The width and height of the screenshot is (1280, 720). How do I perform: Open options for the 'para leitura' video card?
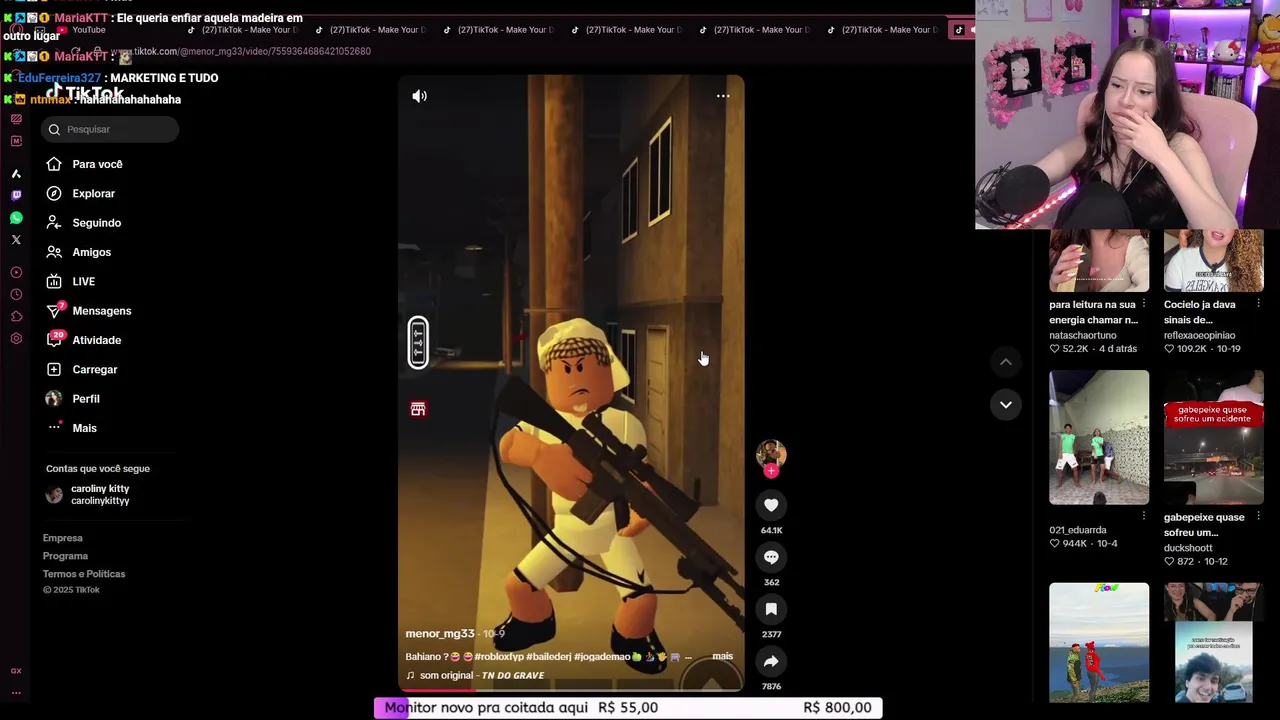(x=1144, y=304)
